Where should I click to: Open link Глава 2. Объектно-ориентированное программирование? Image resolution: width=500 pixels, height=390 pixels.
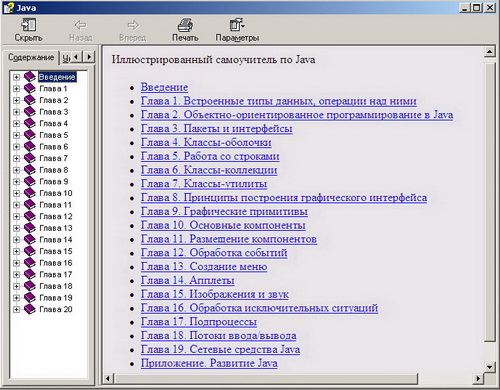coord(297,115)
